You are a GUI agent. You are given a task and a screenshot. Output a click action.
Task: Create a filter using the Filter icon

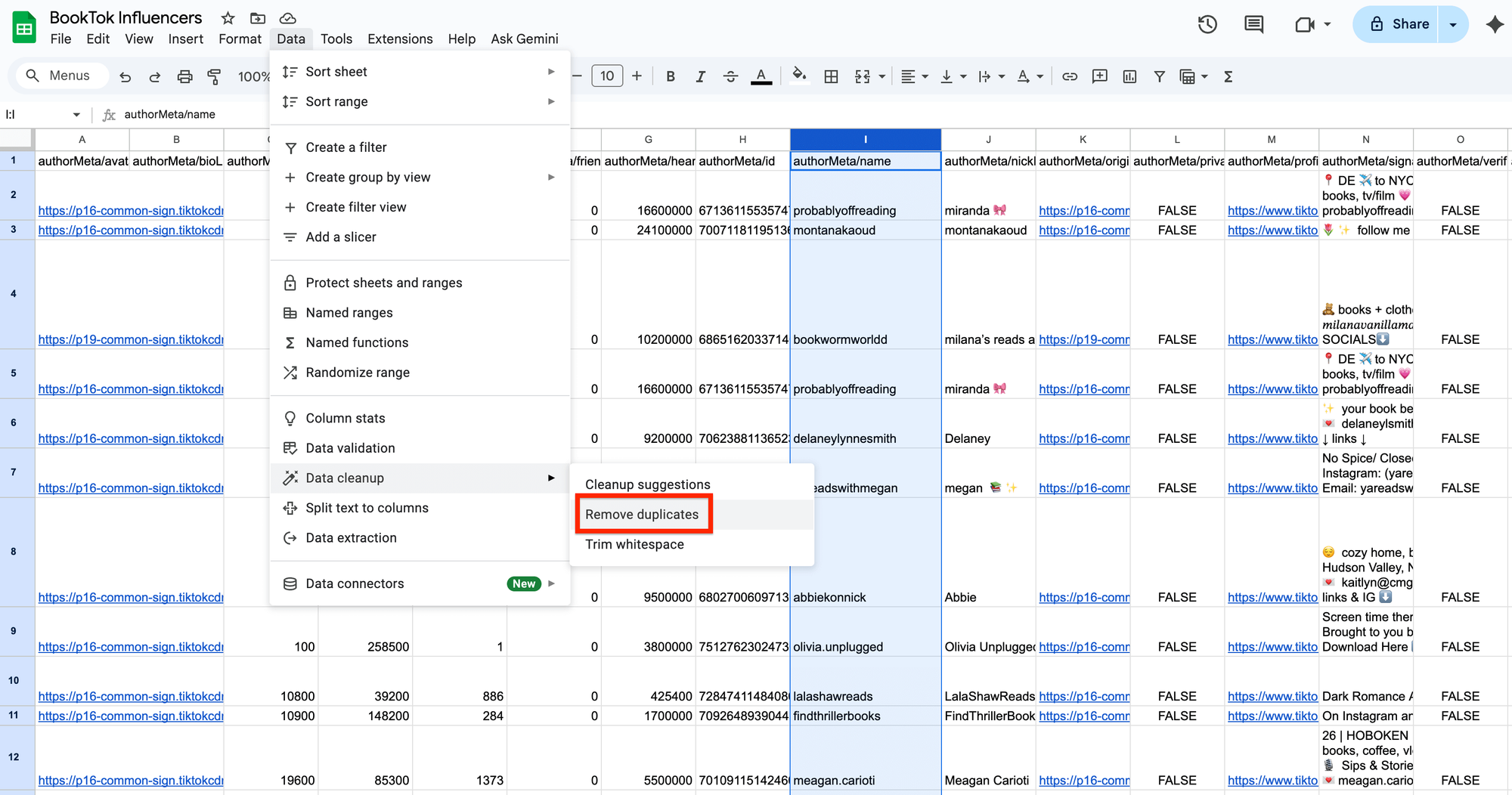pyautogui.click(x=1160, y=76)
